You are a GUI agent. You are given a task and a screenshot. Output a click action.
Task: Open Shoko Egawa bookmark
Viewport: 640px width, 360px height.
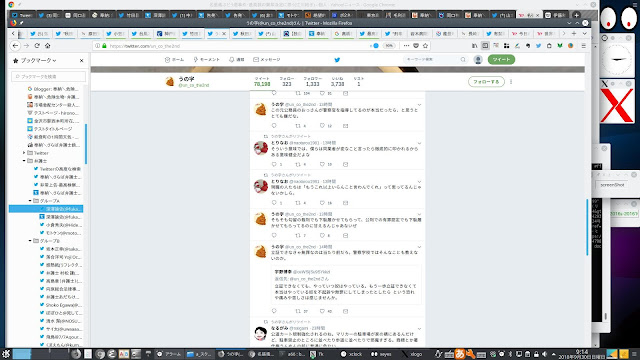pyautogui.click(x=60, y=305)
